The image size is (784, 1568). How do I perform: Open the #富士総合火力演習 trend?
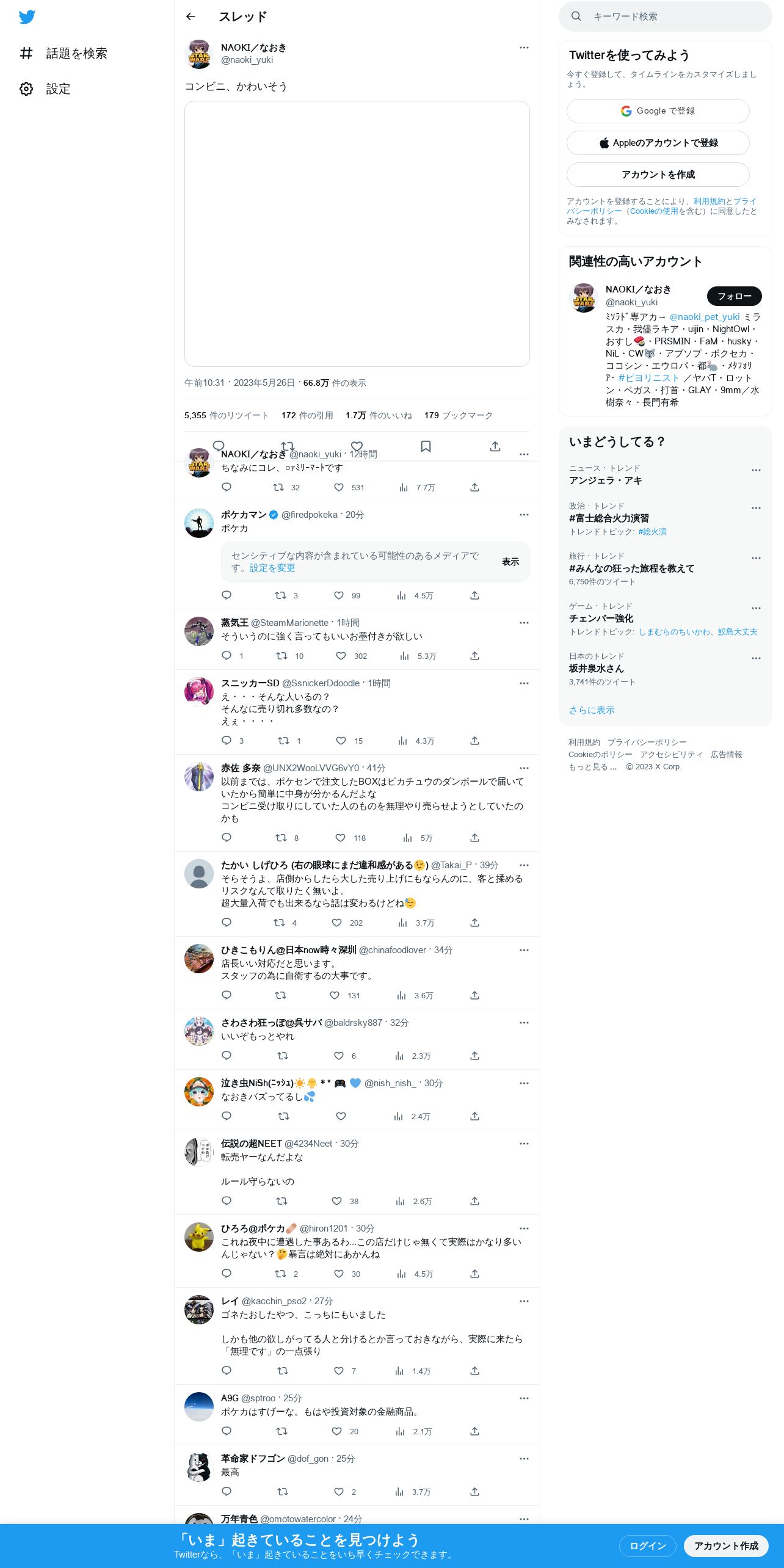coord(609,518)
